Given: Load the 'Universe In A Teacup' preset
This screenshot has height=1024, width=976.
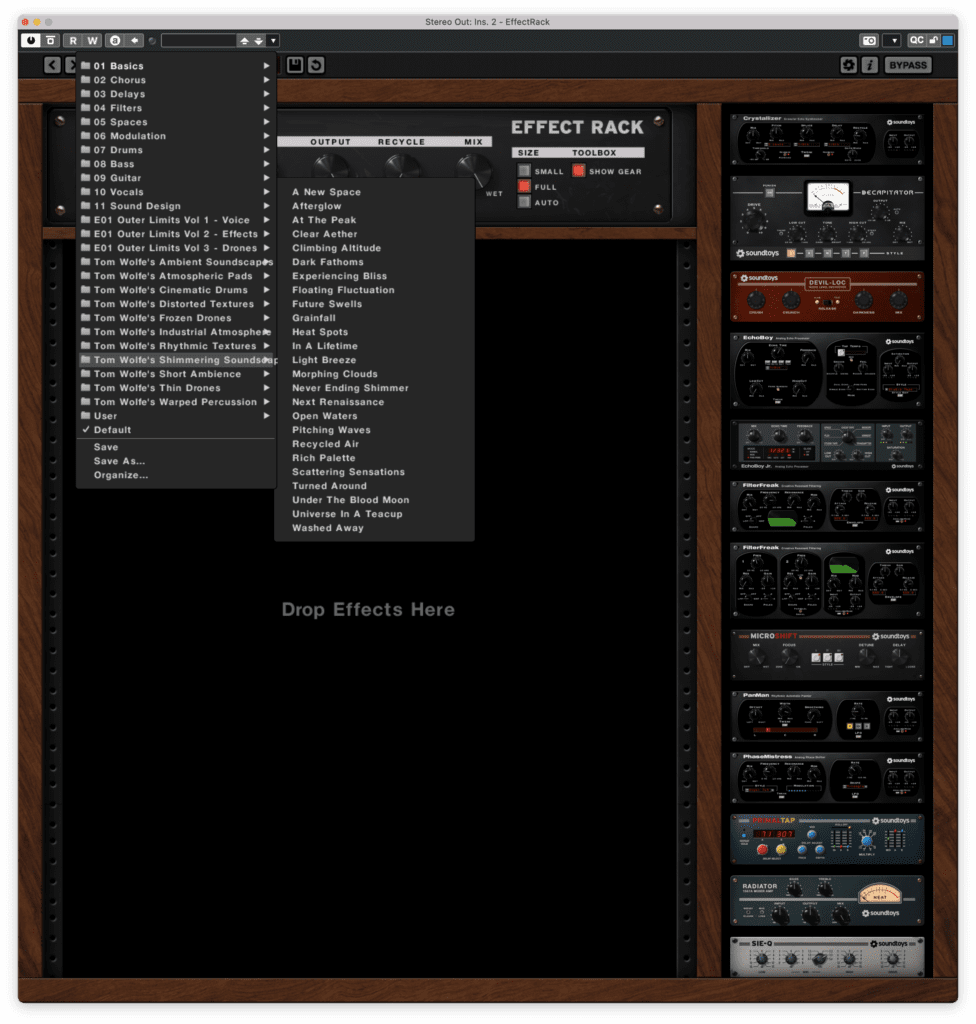Looking at the screenshot, I should pos(374,514).
